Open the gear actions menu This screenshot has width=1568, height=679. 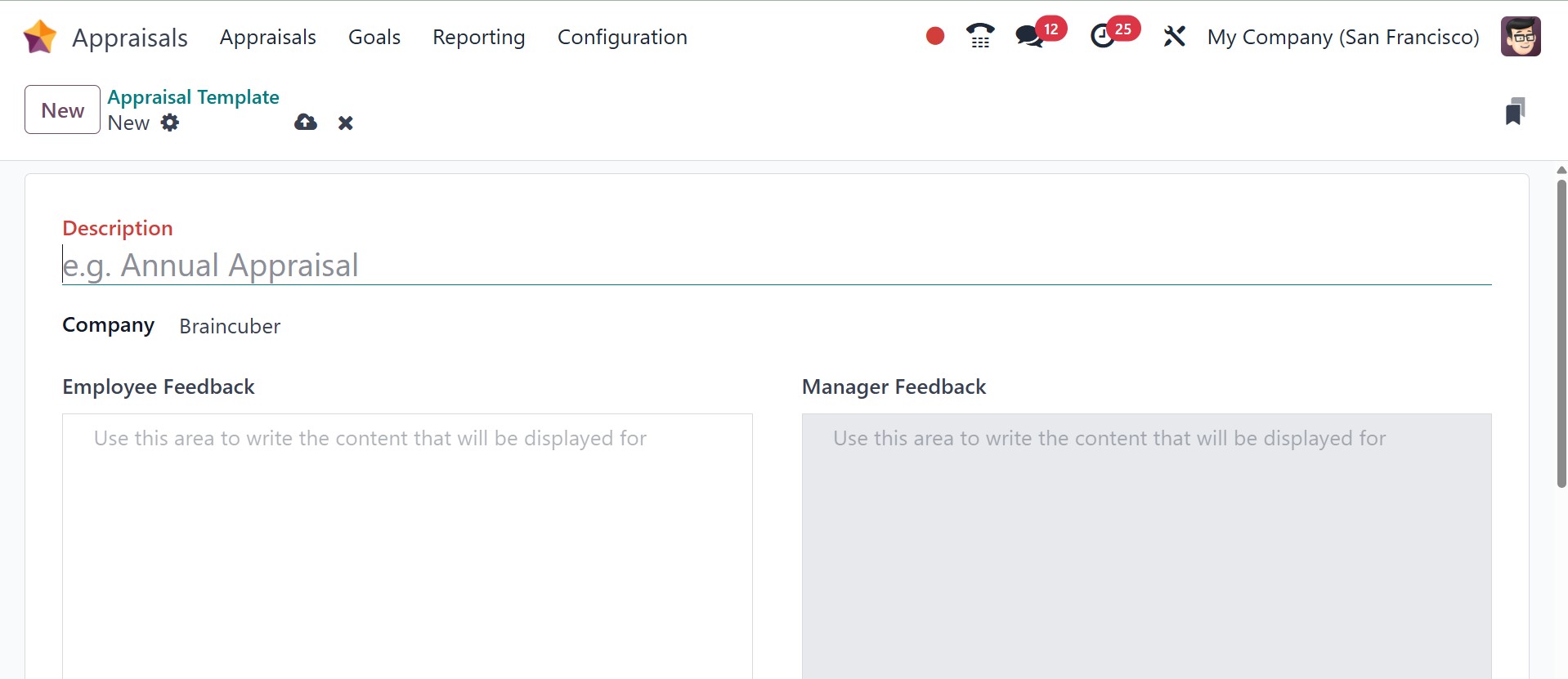point(170,123)
